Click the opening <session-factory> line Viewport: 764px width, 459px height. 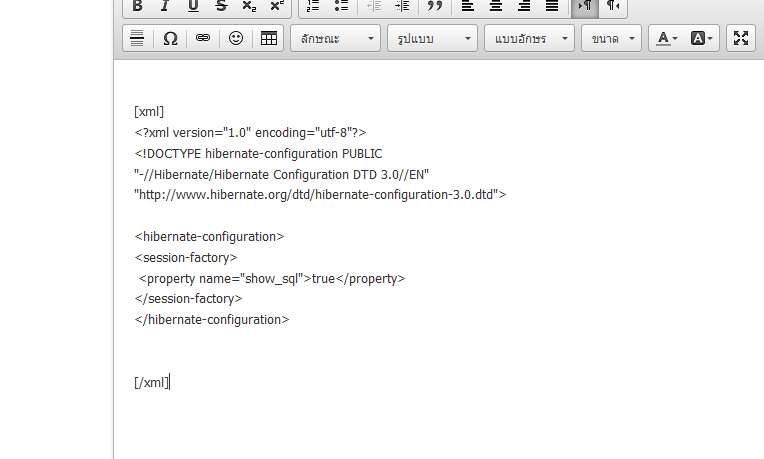tap(186, 258)
